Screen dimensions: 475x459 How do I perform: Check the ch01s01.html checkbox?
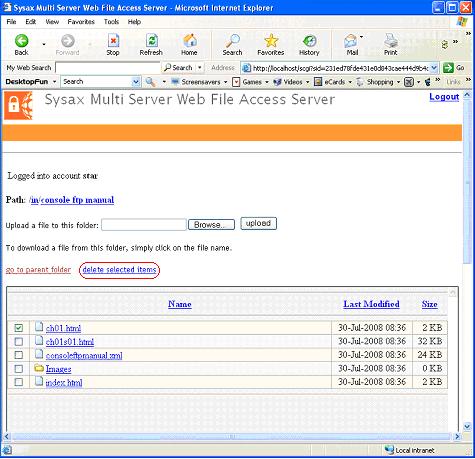(x=19, y=342)
